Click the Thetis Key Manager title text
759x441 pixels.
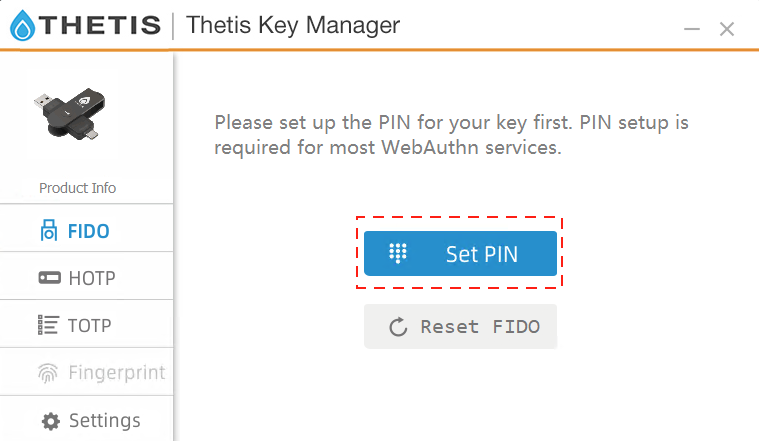pyautogui.click(x=293, y=26)
